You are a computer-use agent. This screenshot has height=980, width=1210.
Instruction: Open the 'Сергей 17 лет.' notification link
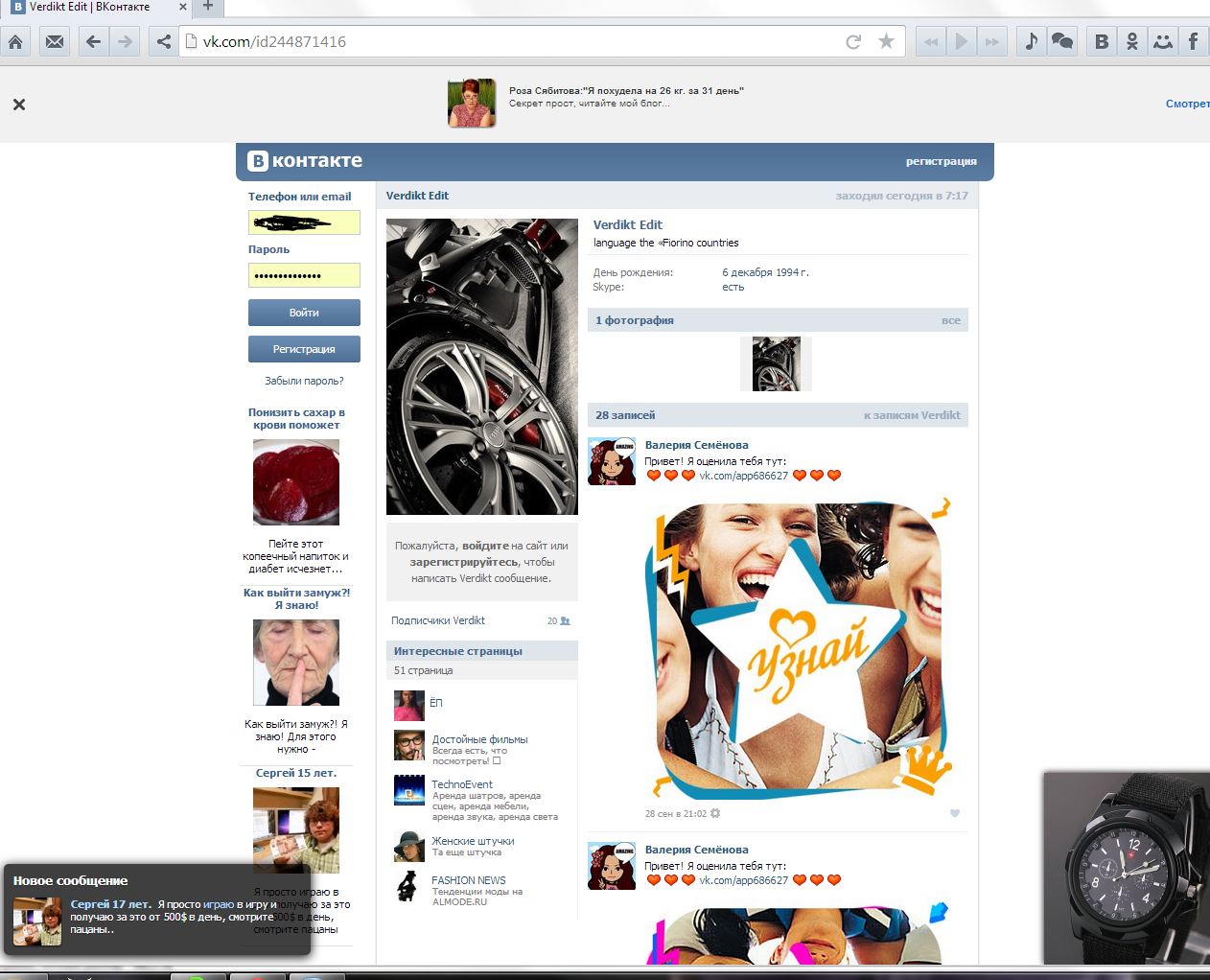110,904
